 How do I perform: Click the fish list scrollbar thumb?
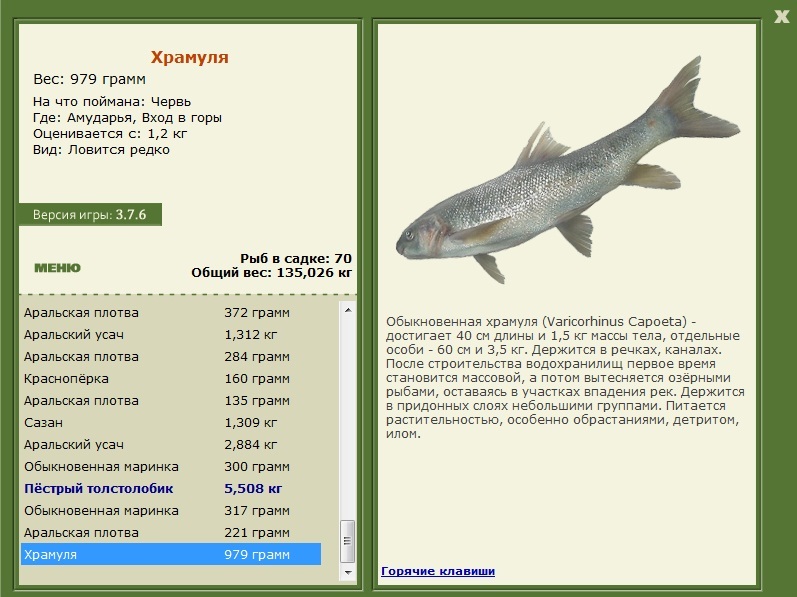(x=348, y=541)
